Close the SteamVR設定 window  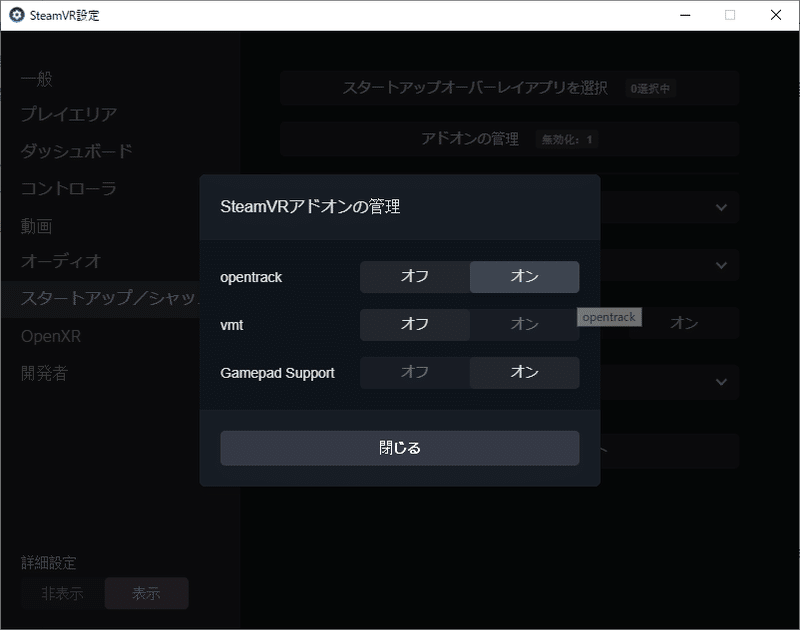[776, 15]
